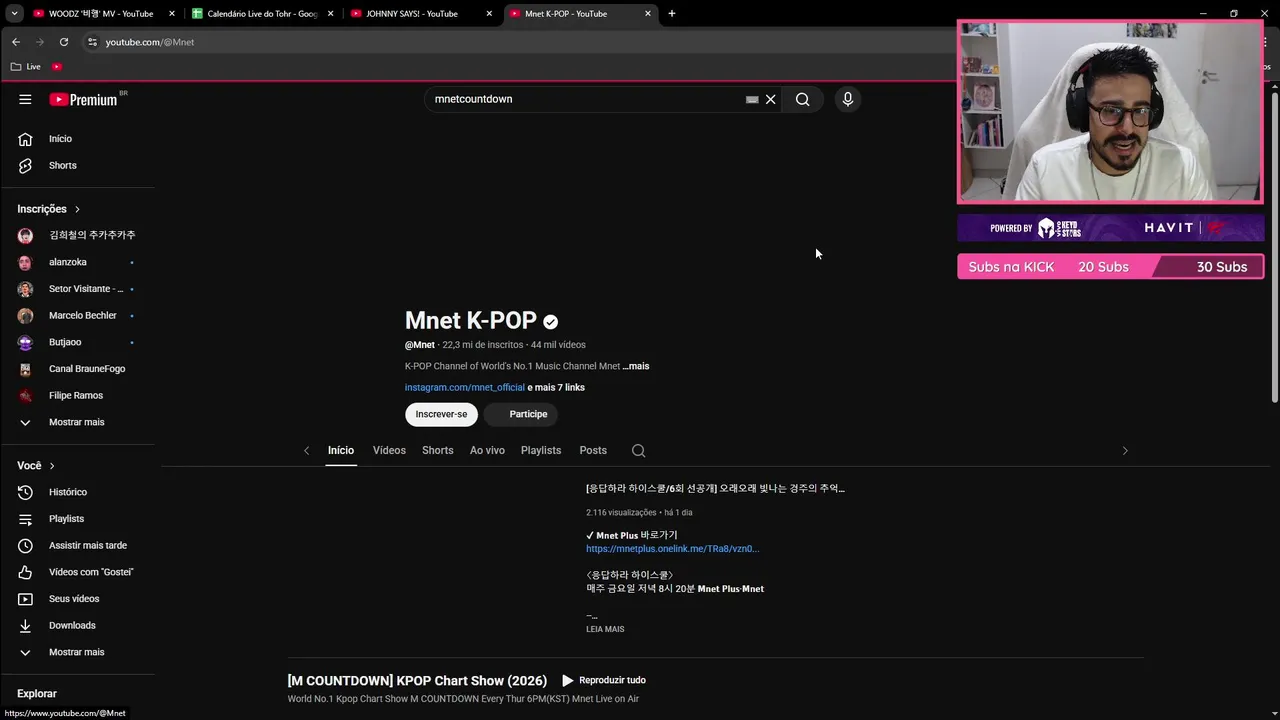The width and height of the screenshot is (1280, 720).
Task: Open mnetplus.onelink.me link
Action: (673, 549)
